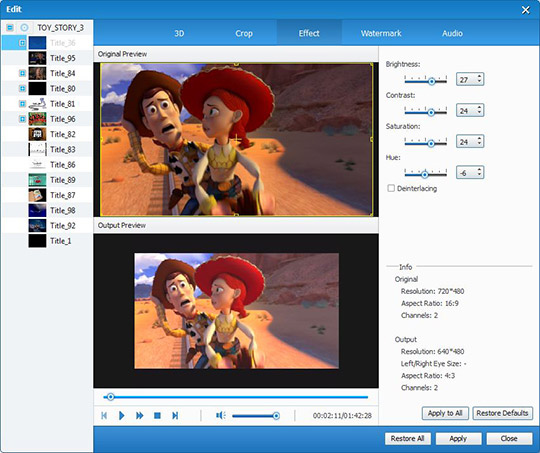Image resolution: width=540 pixels, height=453 pixels.
Task: Decrease Saturation value with down arrow
Action: (479, 144)
